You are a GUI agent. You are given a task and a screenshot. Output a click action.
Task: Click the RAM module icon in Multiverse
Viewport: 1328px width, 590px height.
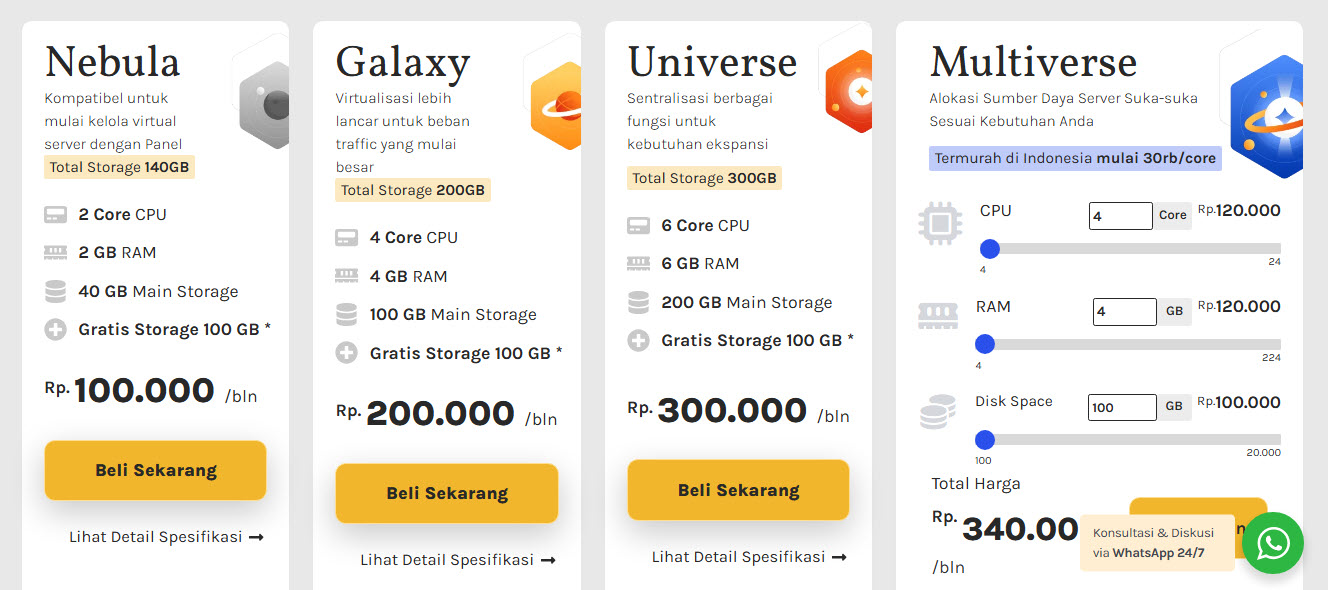pyautogui.click(x=937, y=316)
